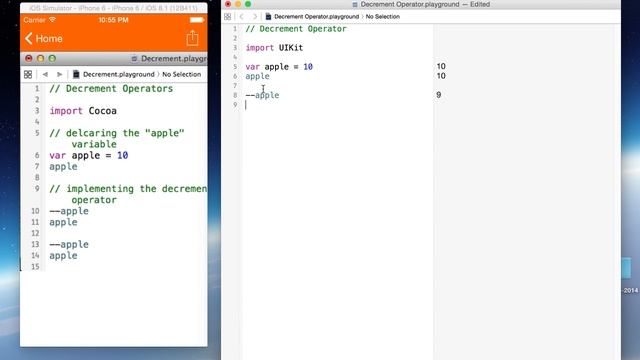Click the back triangle in simulator's playground toolbar

pyautogui.click(x=45, y=74)
